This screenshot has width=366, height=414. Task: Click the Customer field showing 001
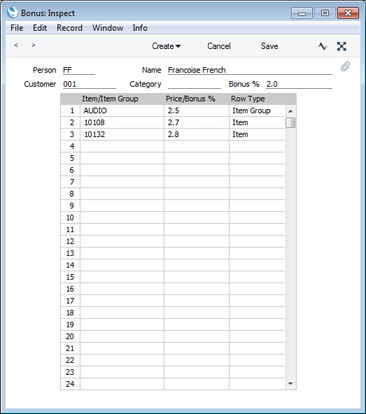point(89,84)
